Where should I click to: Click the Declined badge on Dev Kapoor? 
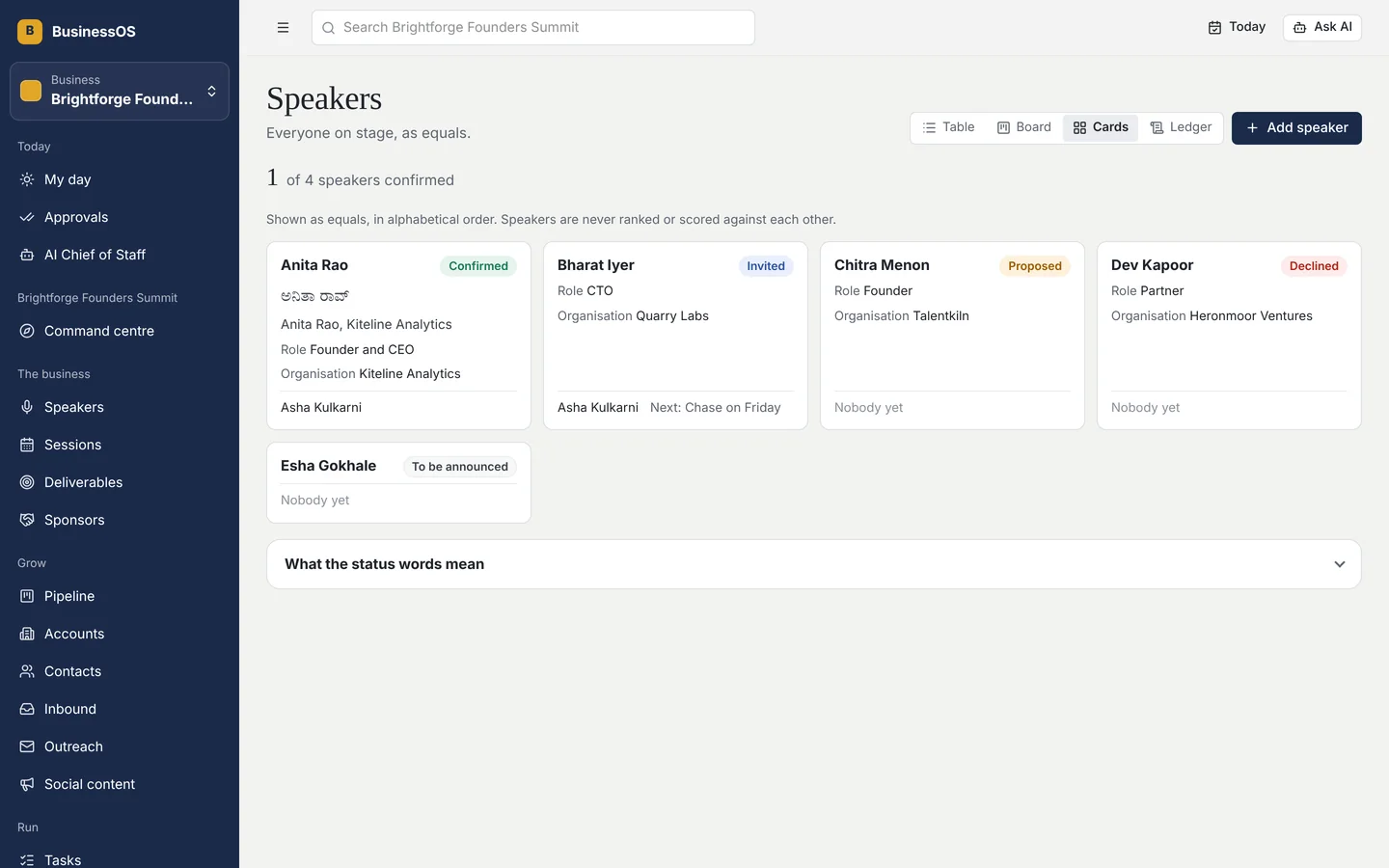(1314, 266)
